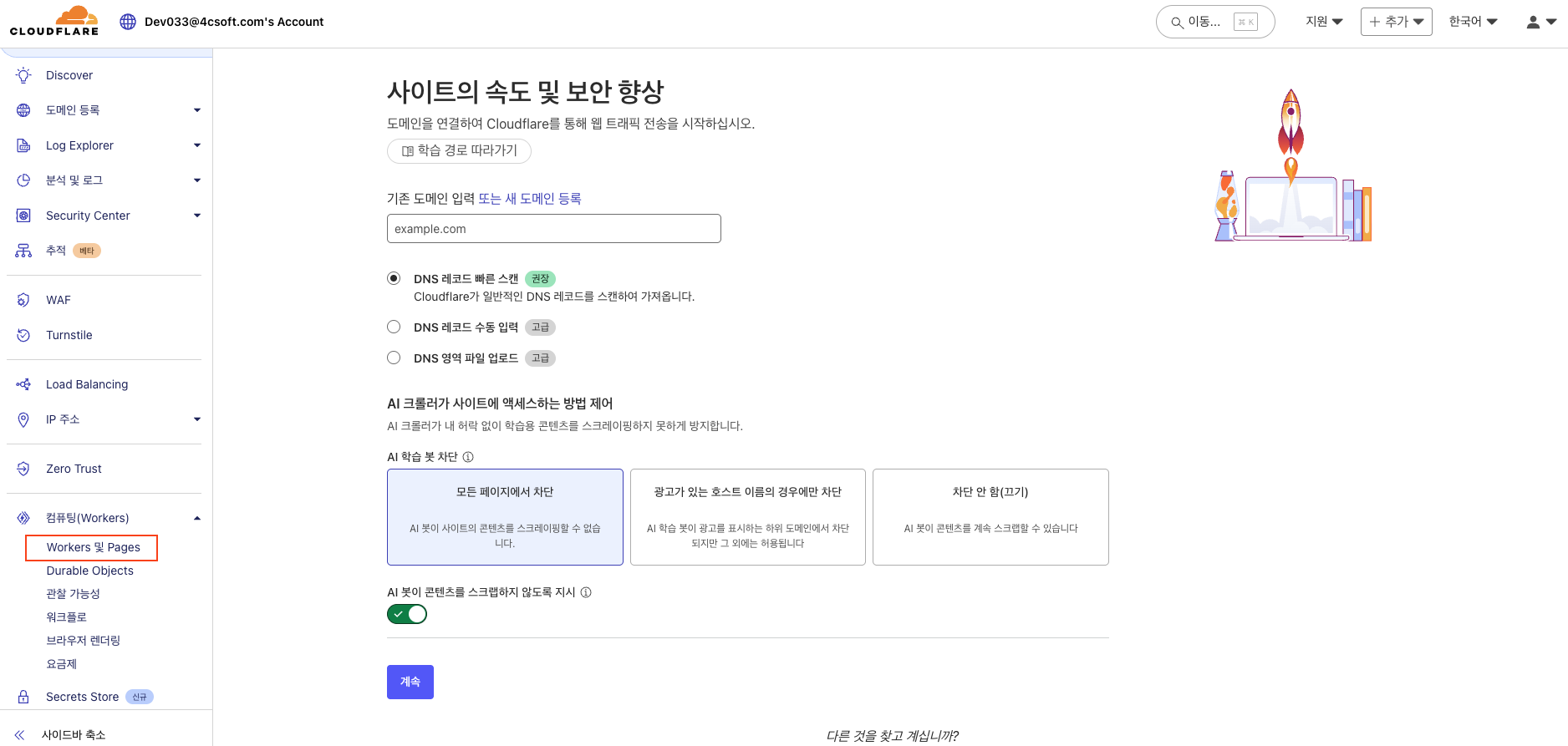Click the Discover lightbulb icon

pos(23,75)
